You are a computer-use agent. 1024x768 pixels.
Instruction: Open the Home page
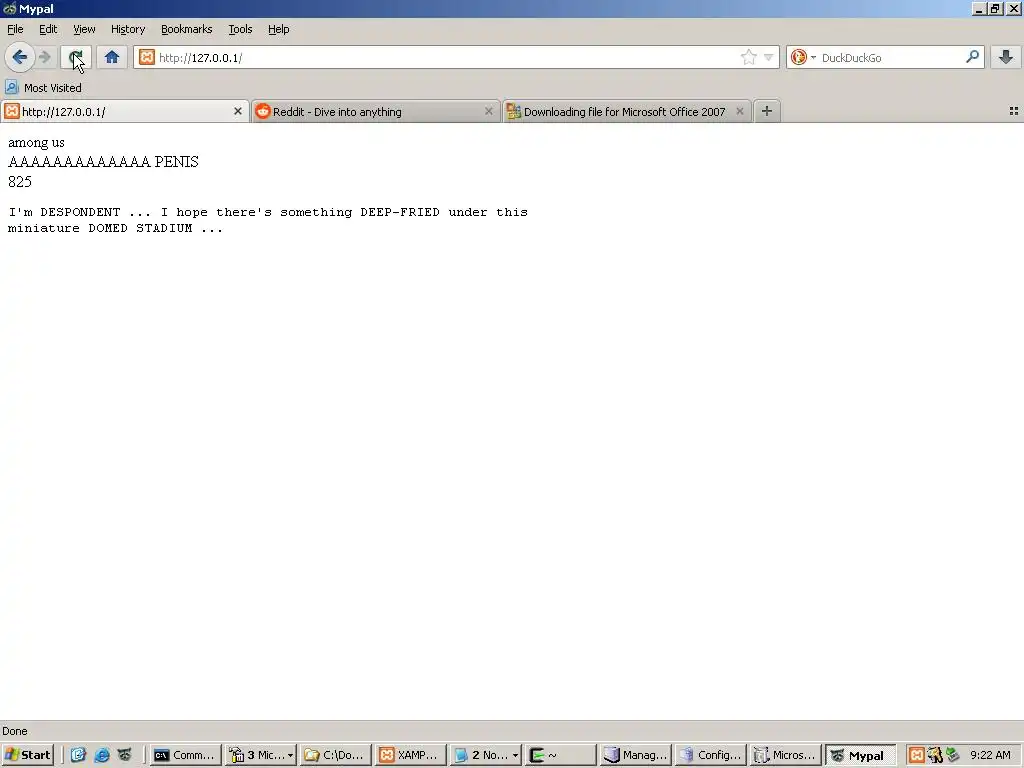tap(112, 57)
